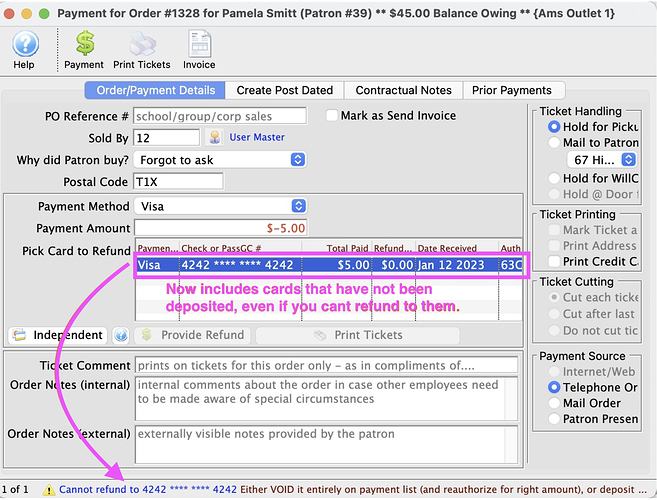
Task: Enable the Print Credit Card checkbox
Action: point(554,261)
